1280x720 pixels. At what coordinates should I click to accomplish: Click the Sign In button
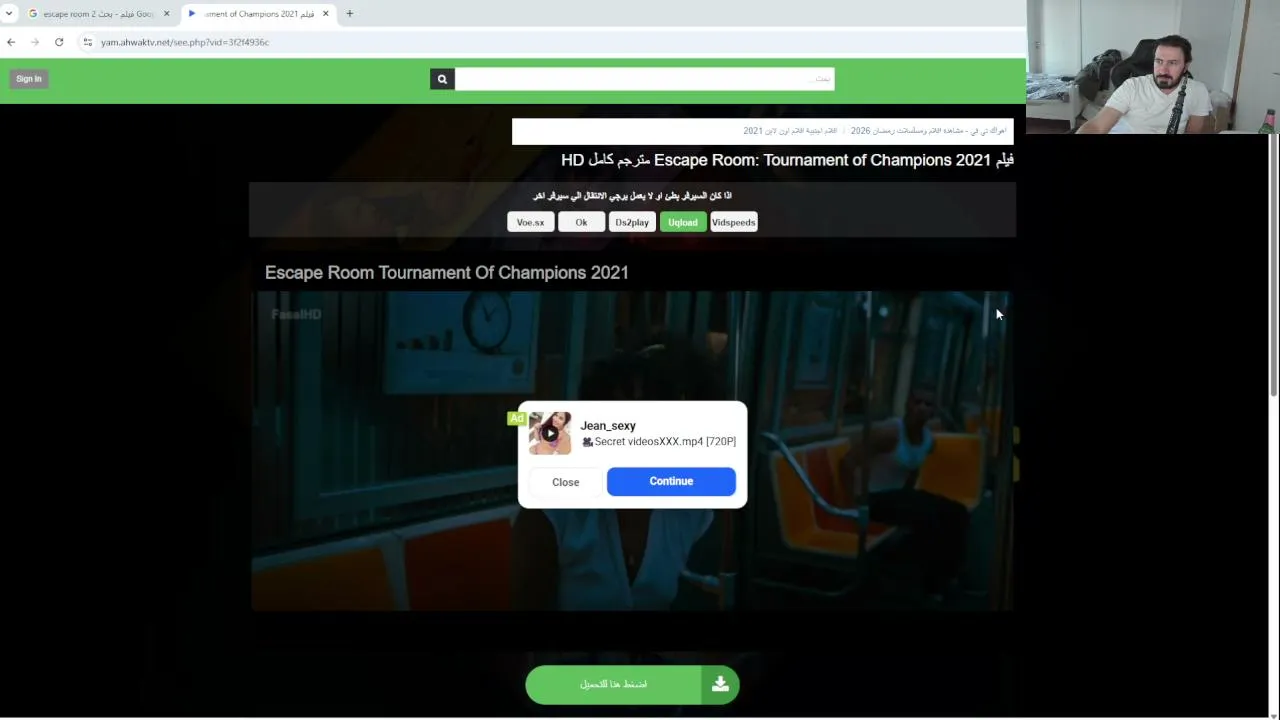click(29, 79)
